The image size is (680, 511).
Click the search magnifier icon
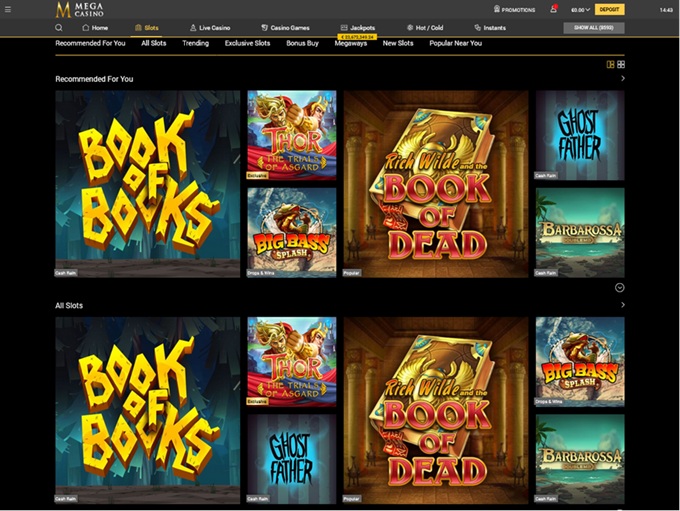click(59, 28)
